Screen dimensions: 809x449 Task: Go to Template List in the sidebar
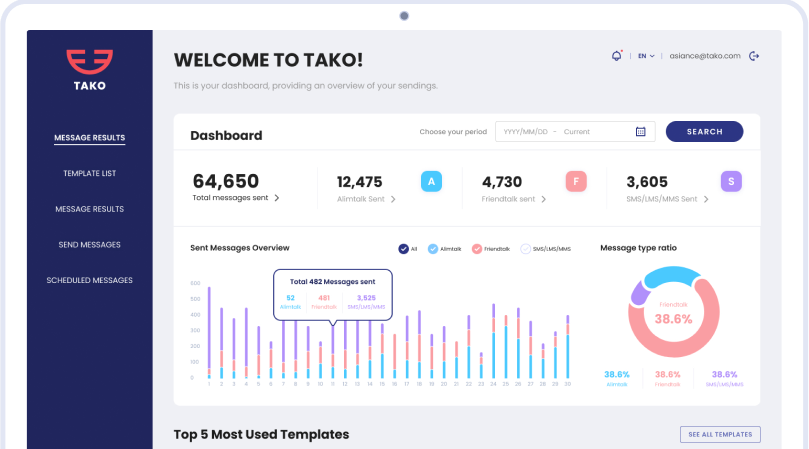(x=89, y=173)
